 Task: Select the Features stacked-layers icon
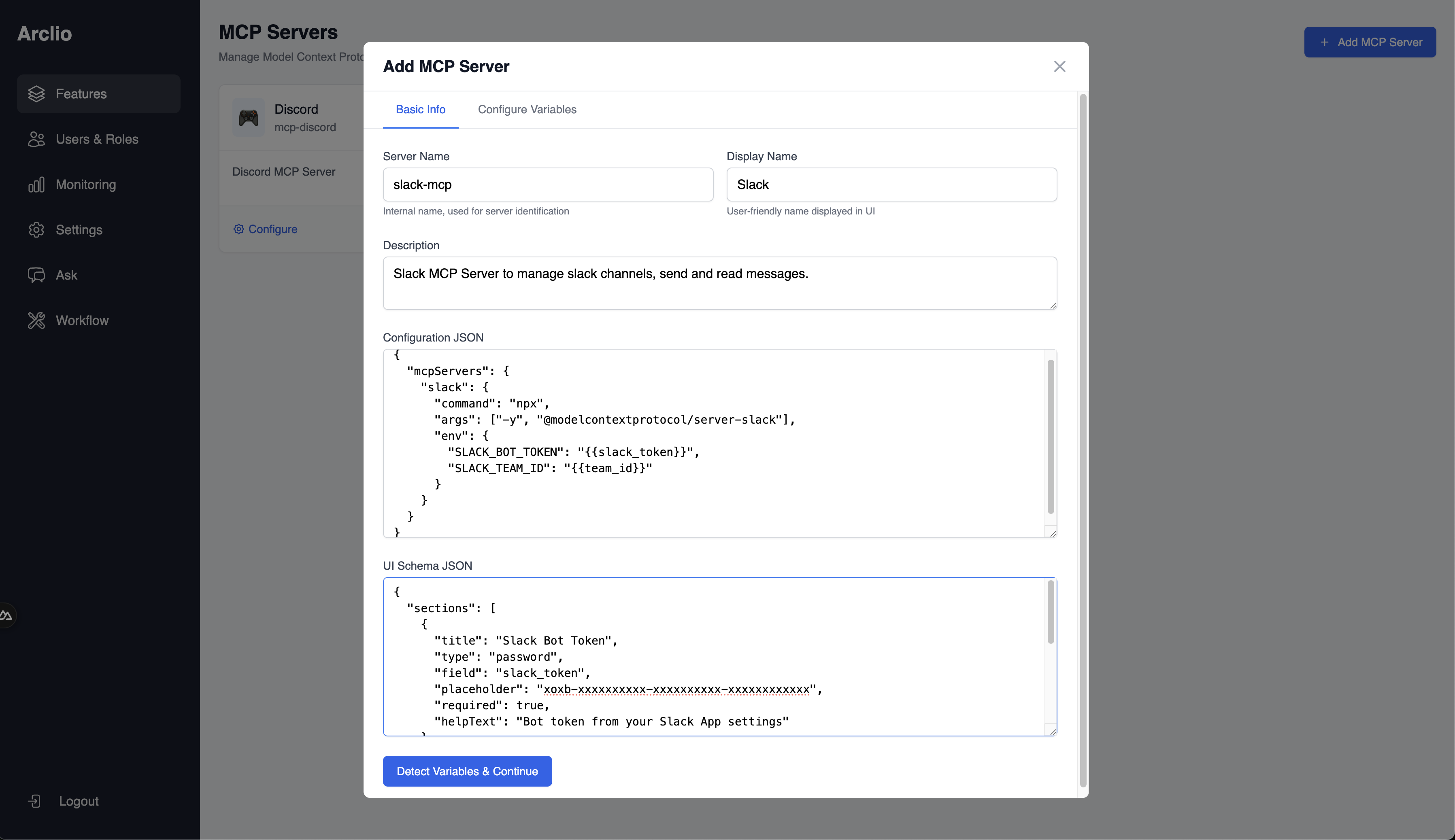(36, 93)
